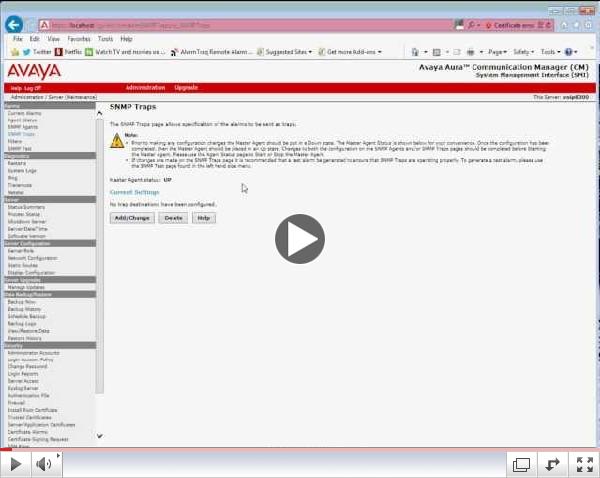This screenshot has width=600, height=478.
Task: Click the share arrow icon in the player bar
Action: [552, 465]
